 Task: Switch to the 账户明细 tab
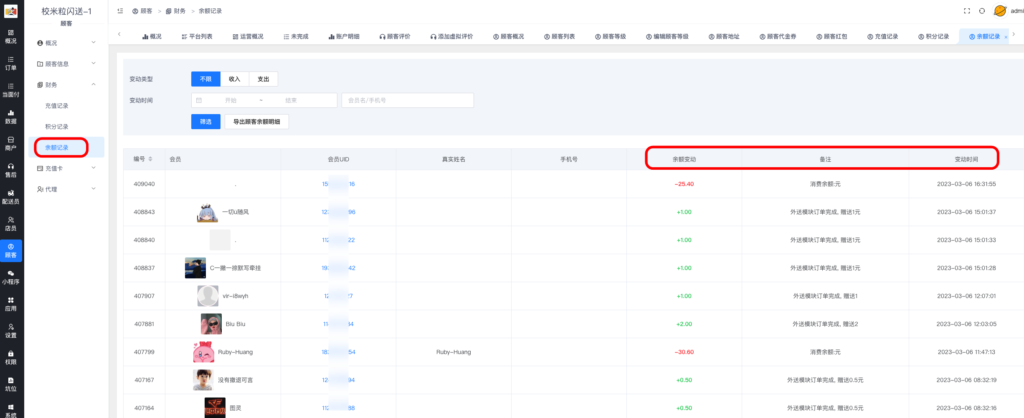point(344,37)
